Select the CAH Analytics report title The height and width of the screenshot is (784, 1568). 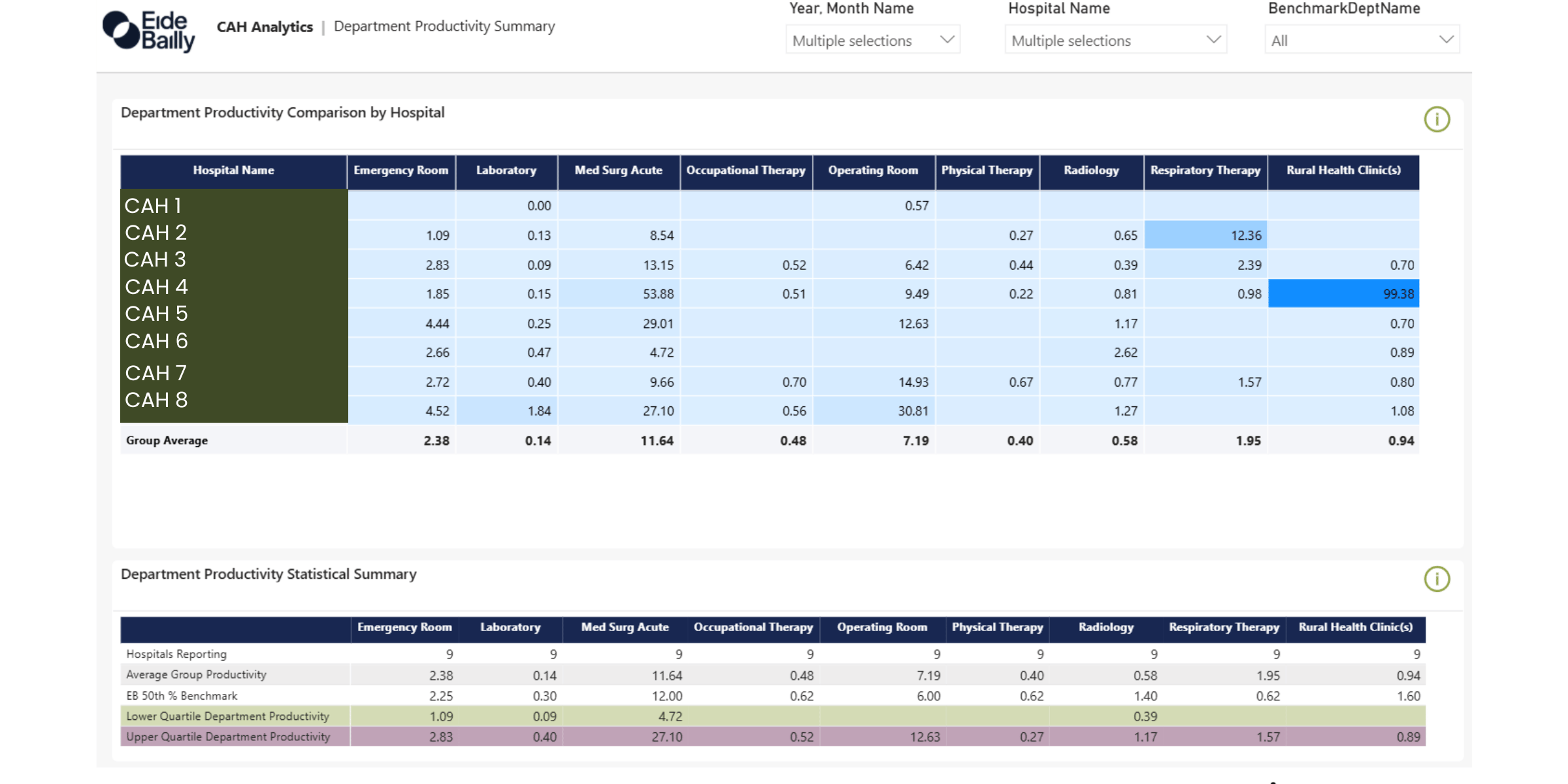[x=265, y=27]
